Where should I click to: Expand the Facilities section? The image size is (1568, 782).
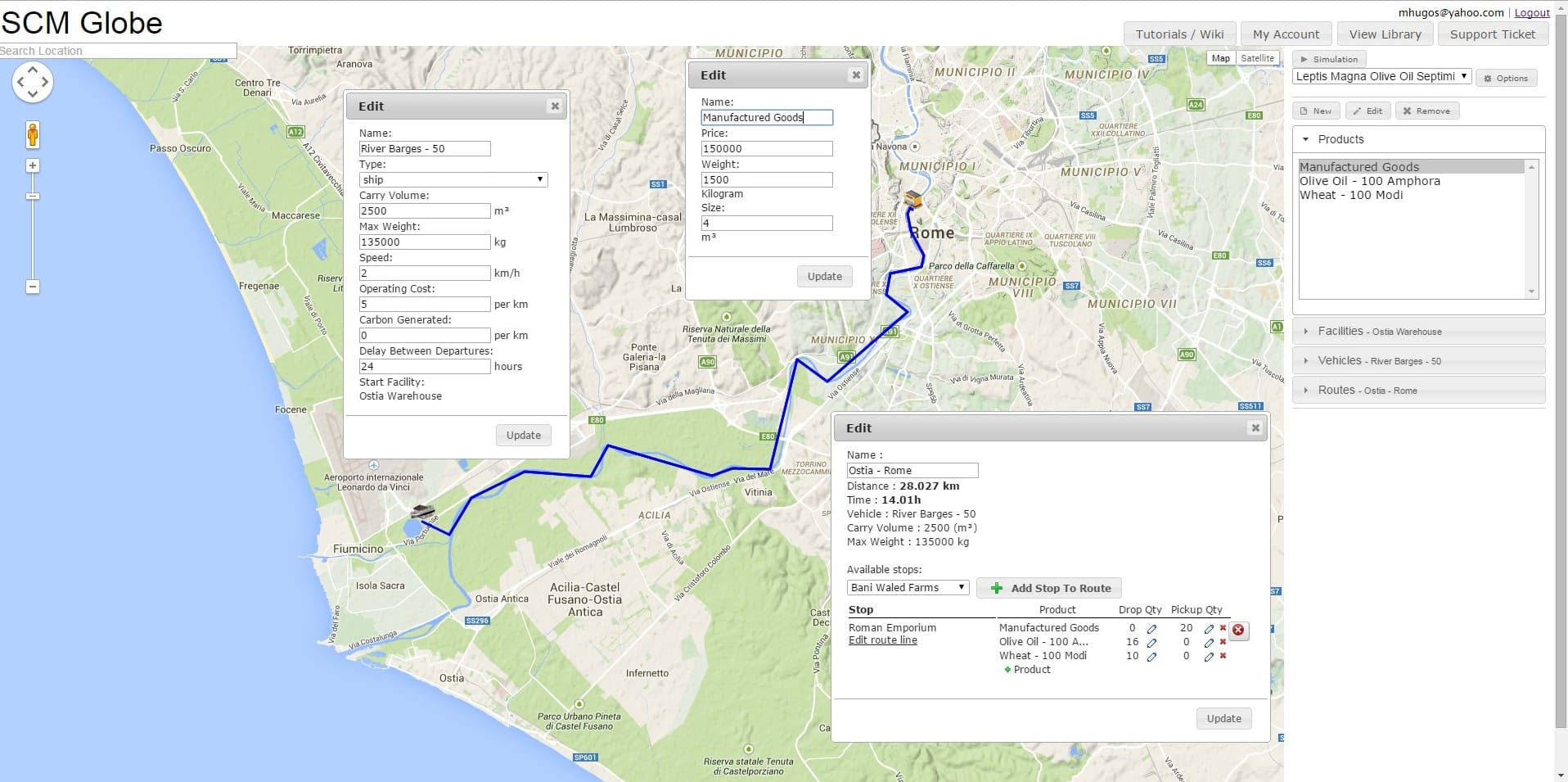1418,332
